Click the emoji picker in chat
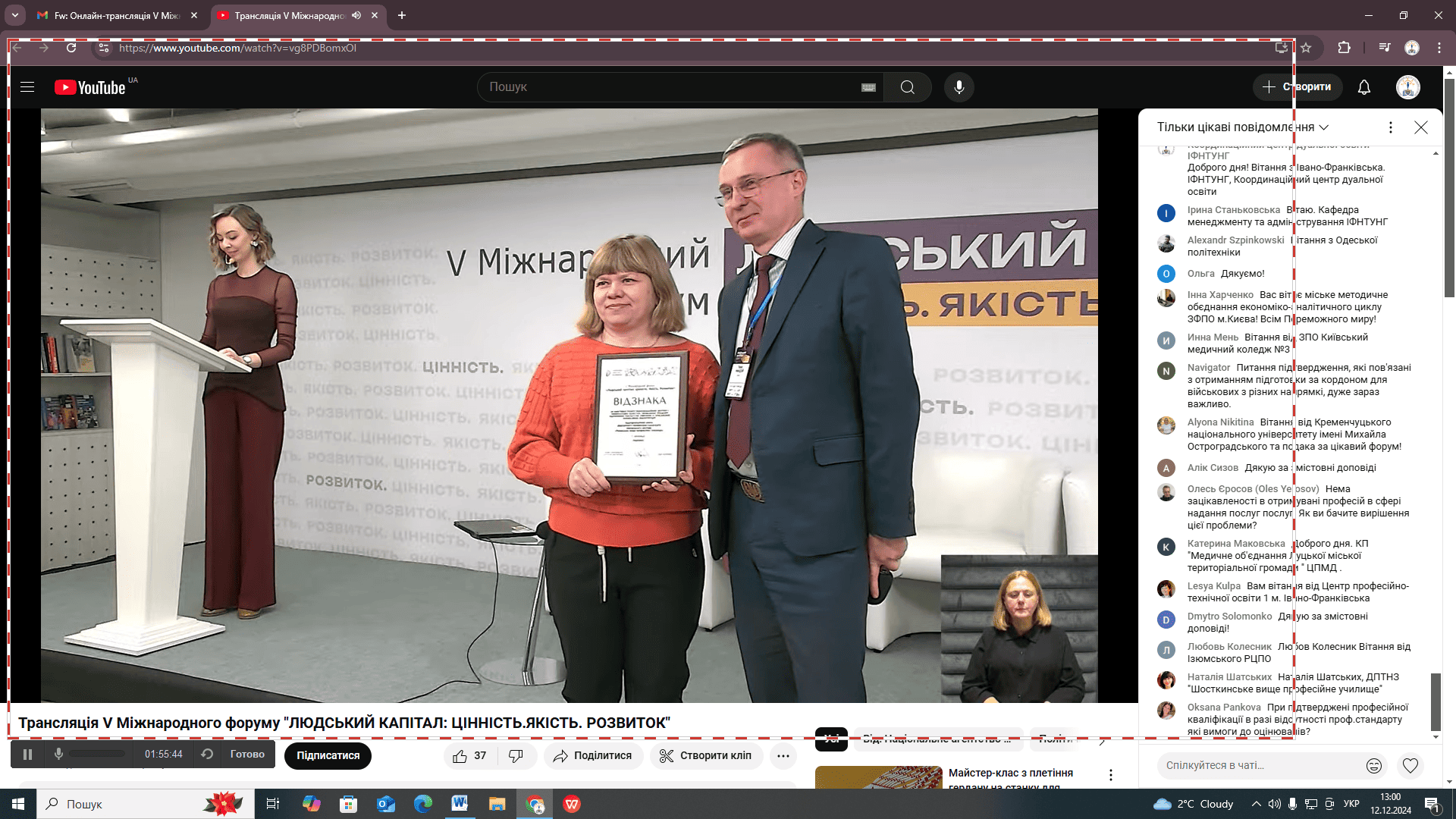 (1373, 766)
